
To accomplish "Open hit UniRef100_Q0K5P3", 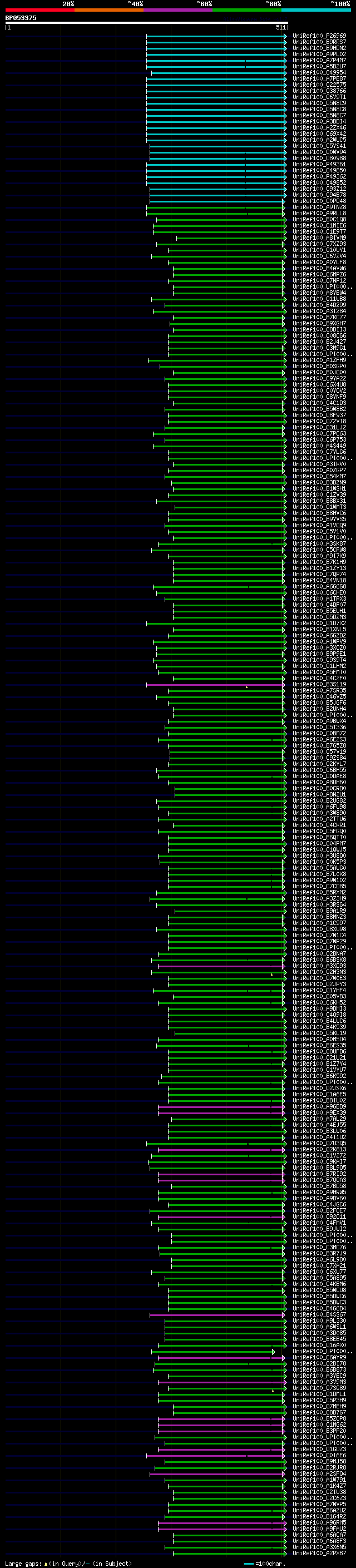I will [x=319, y=862].
